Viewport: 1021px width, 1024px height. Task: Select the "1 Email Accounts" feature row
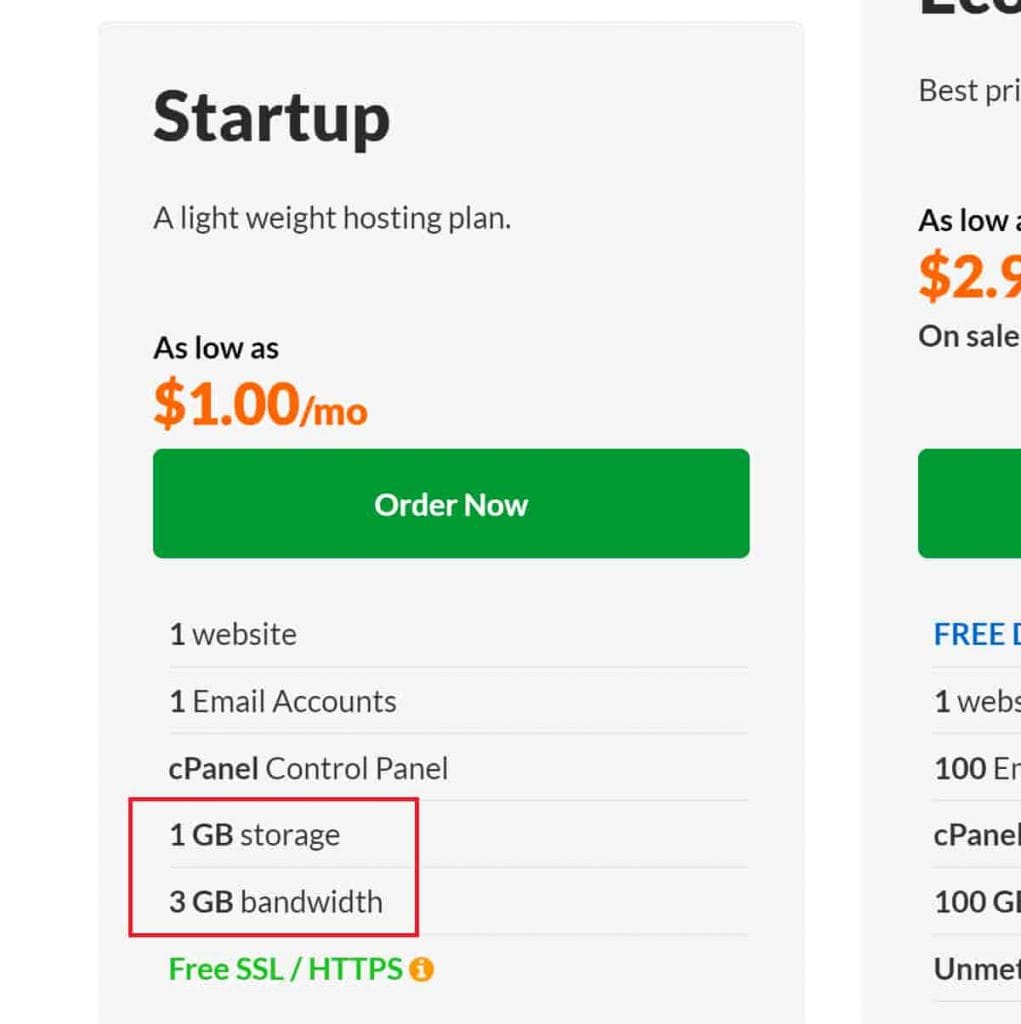tap(283, 701)
